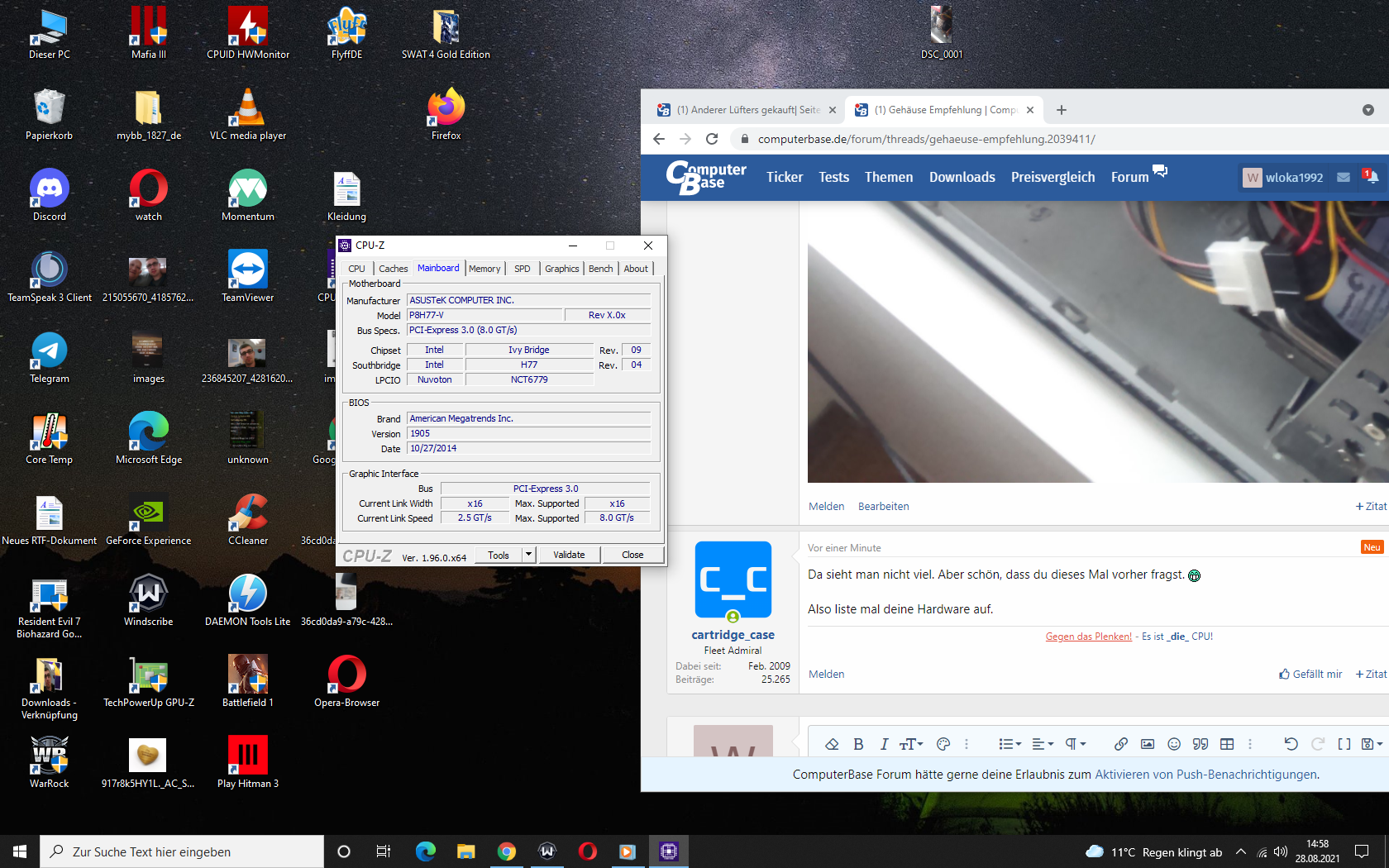
Task: Apply italic formatting in the reply editor
Action: (884, 744)
